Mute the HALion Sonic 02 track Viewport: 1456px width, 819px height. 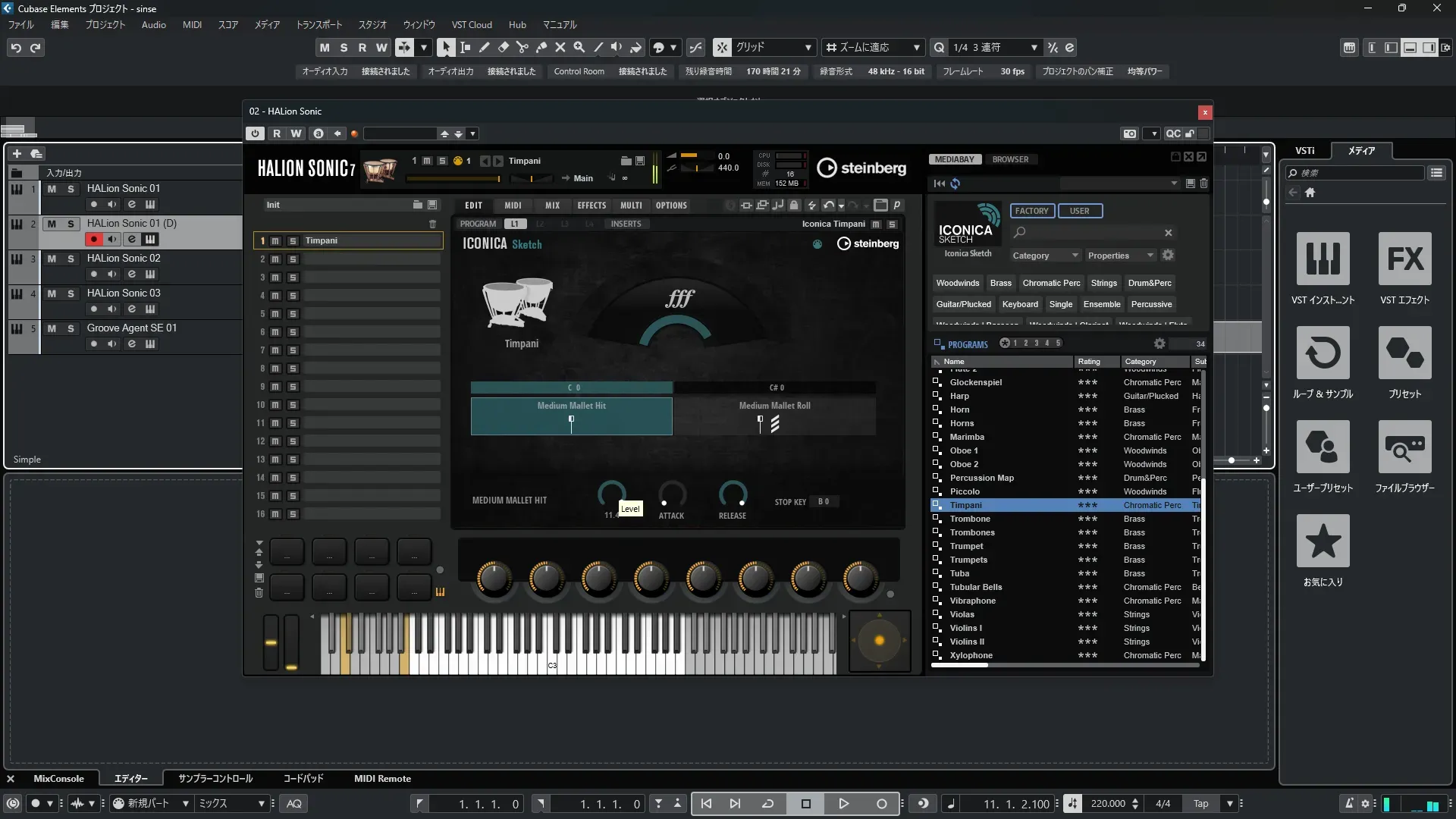(52, 259)
